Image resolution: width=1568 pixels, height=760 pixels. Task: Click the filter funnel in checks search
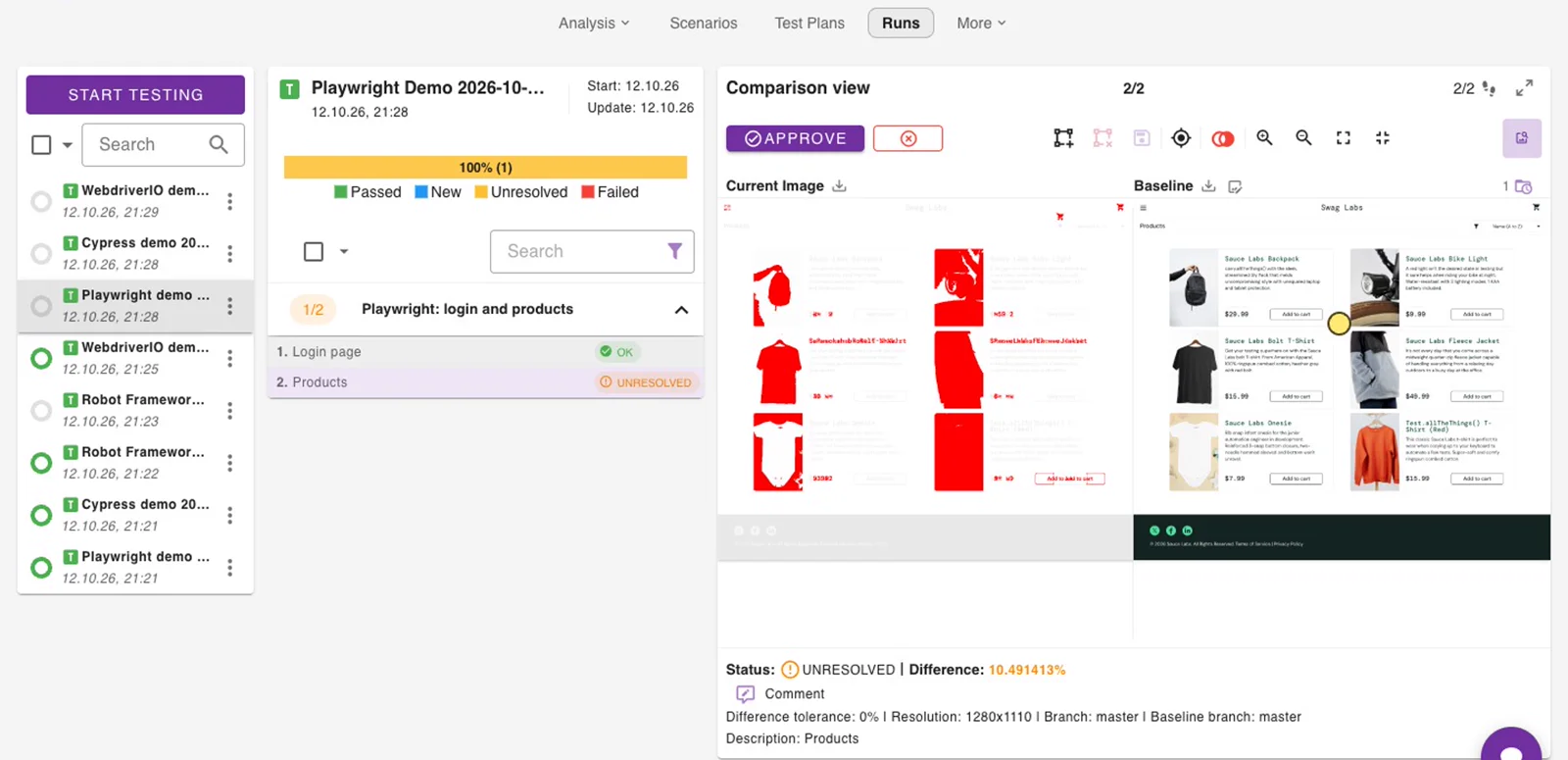675,251
